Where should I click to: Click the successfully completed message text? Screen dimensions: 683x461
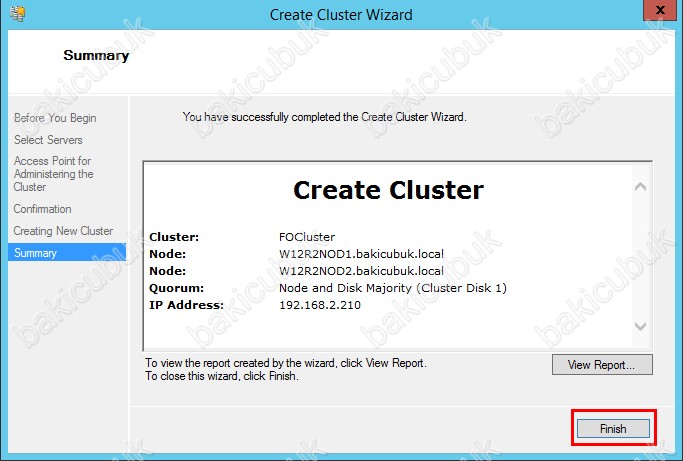(324, 117)
